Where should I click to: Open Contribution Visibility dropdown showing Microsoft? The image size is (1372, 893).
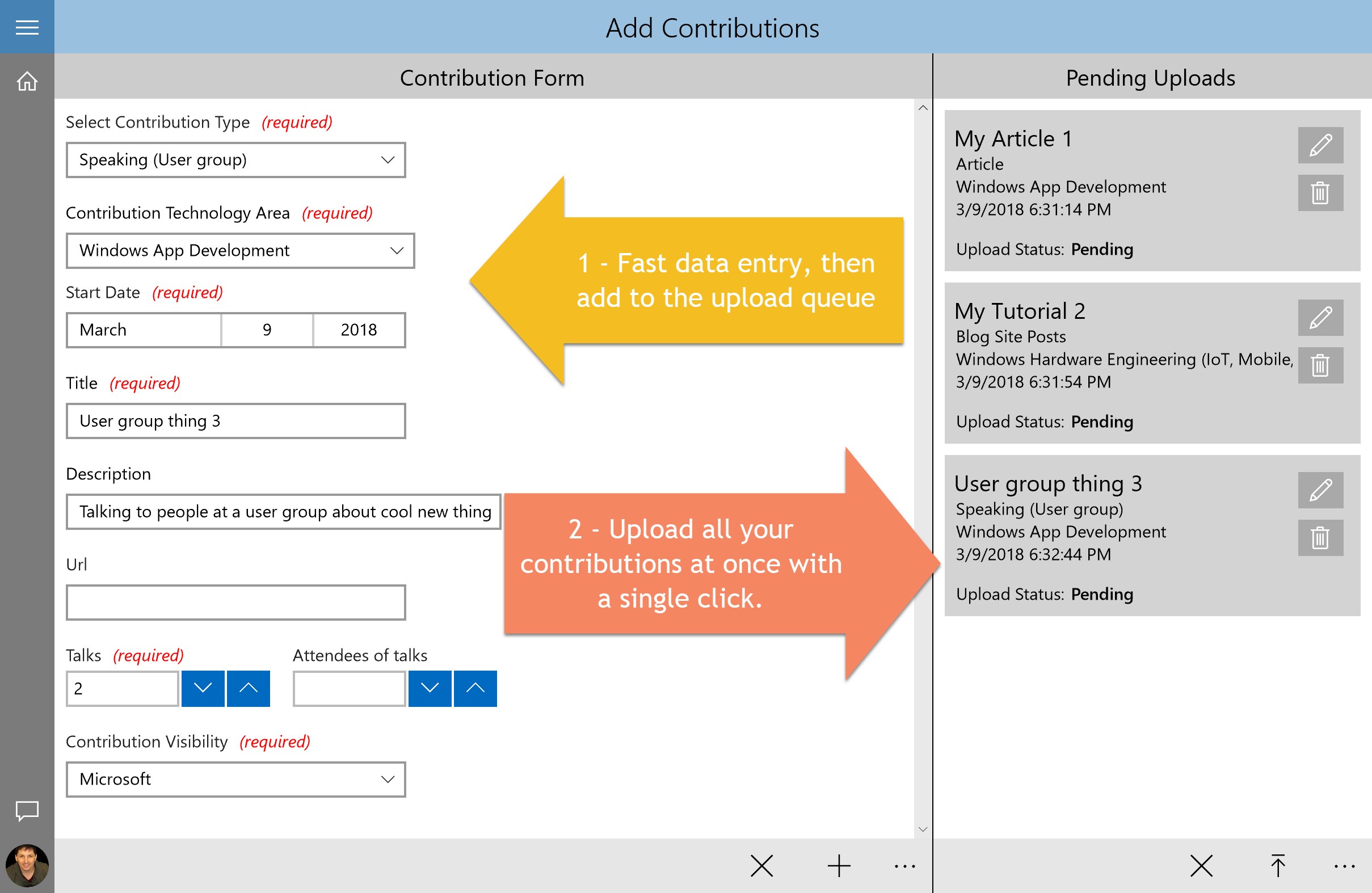(x=236, y=779)
